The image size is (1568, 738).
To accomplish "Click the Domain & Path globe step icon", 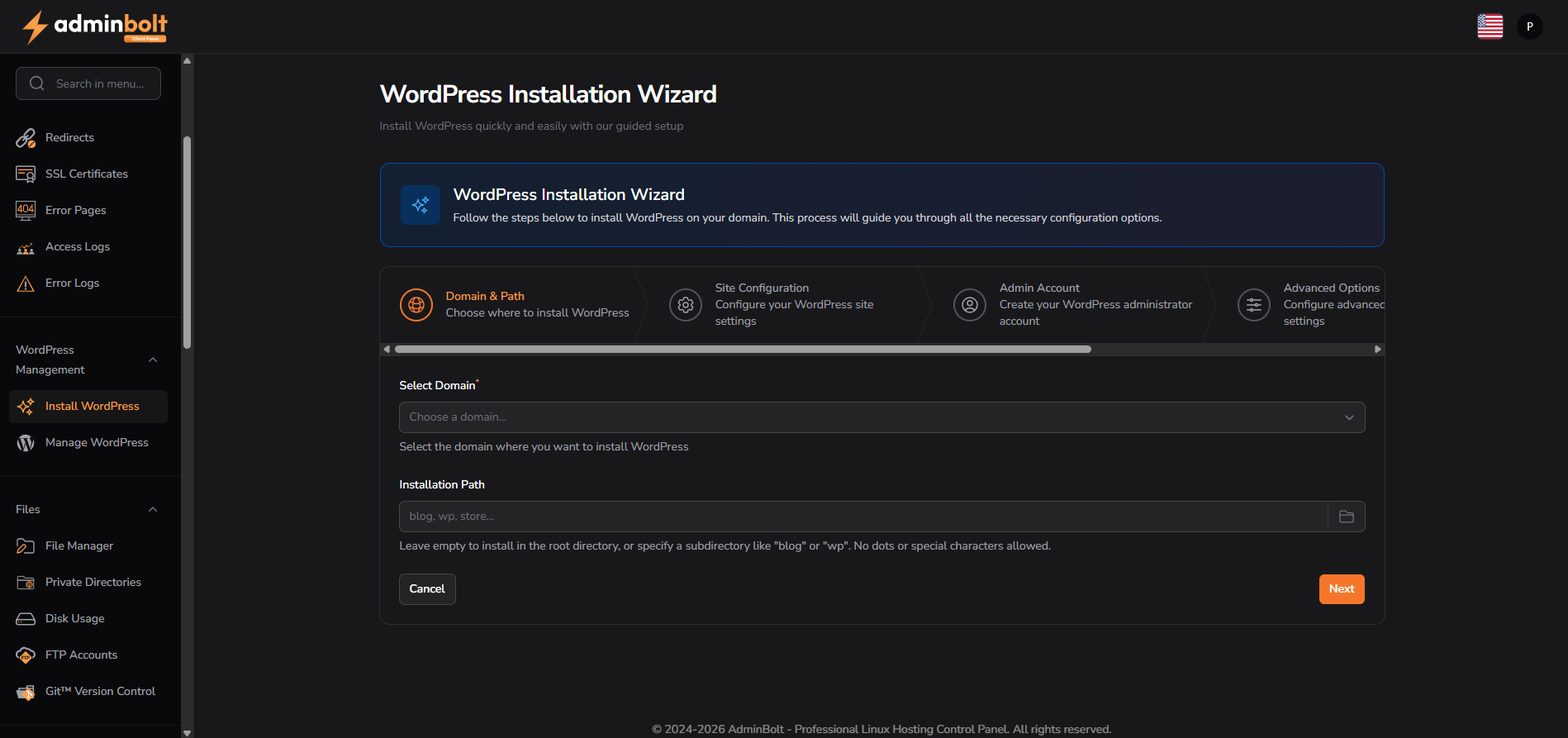I will [416, 305].
